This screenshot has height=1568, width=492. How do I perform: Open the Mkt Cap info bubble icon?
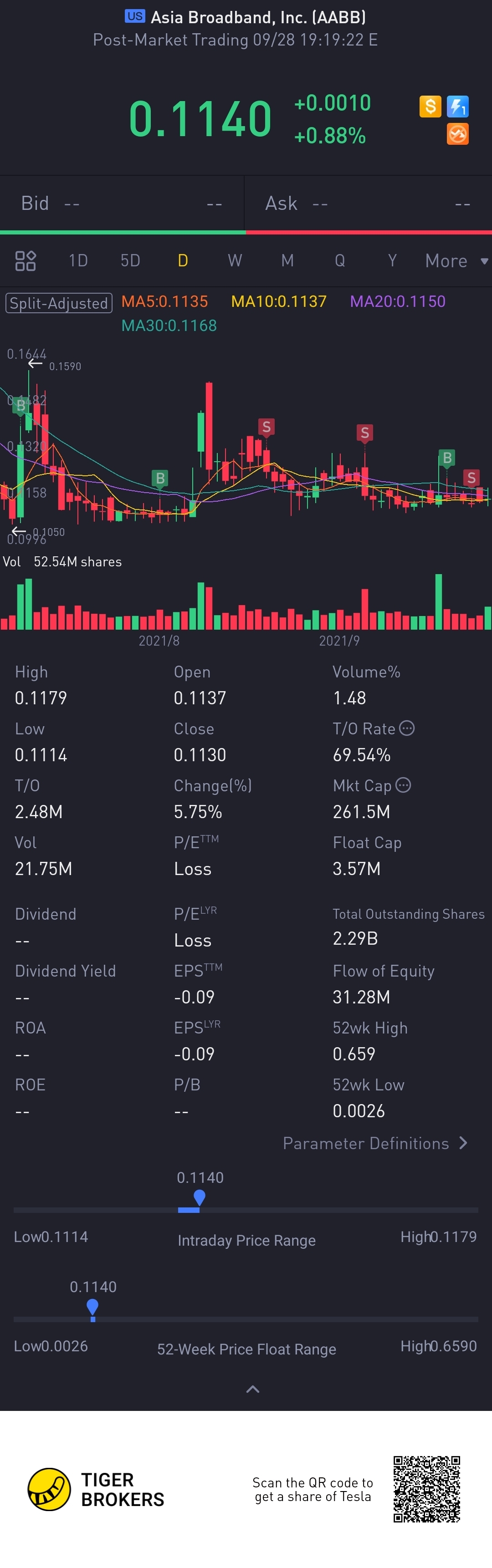pos(403,785)
